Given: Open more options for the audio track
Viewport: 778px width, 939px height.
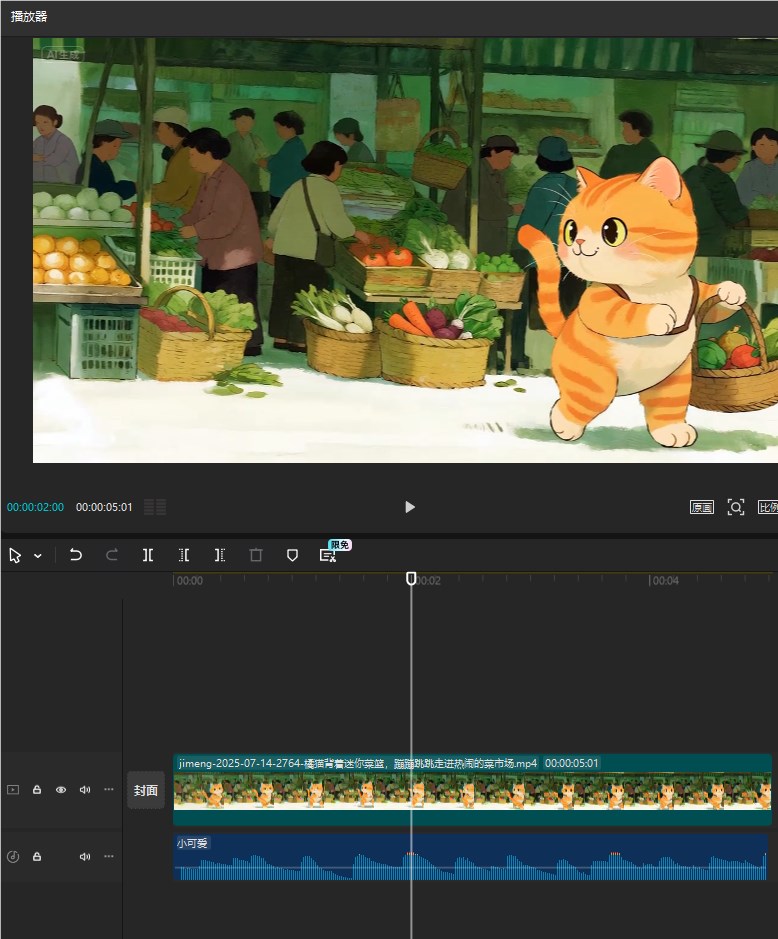Looking at the screenshot, I should click(x=109, y=857).
